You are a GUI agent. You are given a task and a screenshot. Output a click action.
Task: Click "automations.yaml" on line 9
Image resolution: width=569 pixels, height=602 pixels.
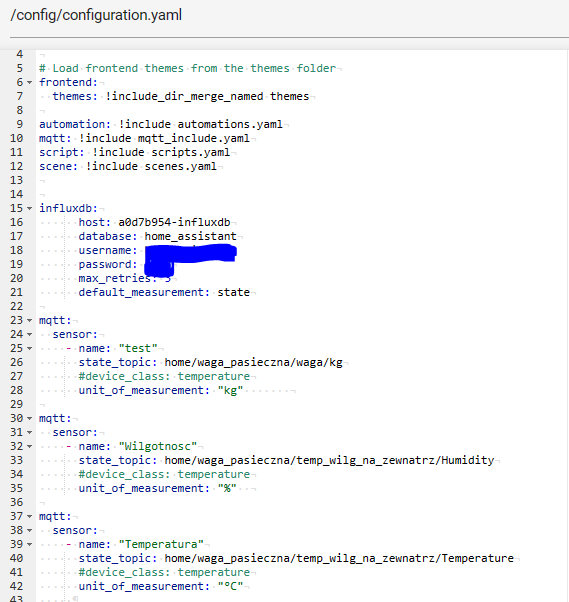pyautogui.click(x=230, y=124)
